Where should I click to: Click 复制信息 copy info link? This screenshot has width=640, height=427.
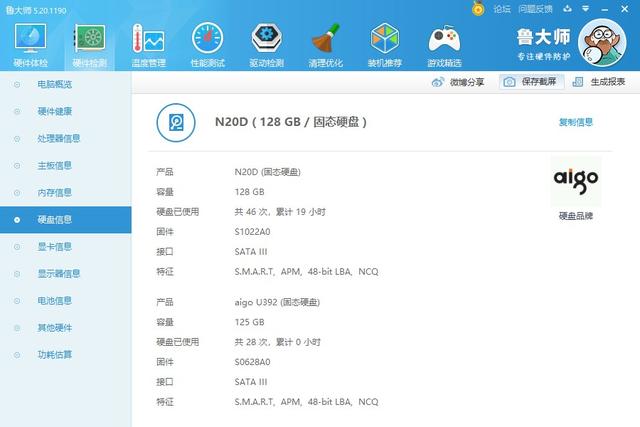pos(576,122)
